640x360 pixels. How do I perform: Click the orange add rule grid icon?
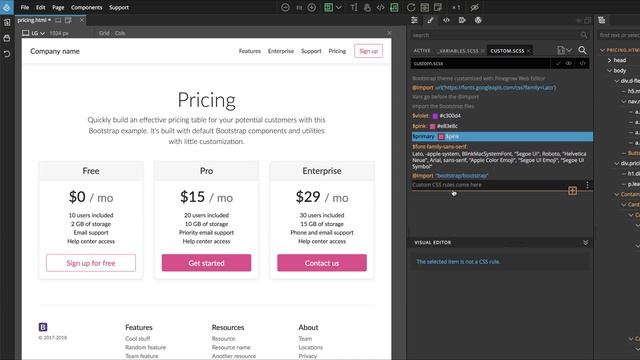[x=572, y=190]
